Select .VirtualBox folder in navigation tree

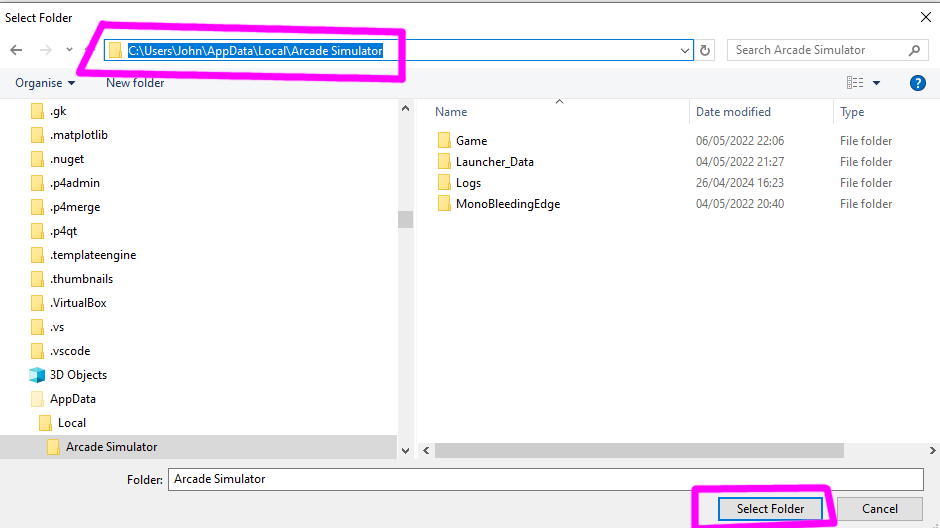point(78,303)
